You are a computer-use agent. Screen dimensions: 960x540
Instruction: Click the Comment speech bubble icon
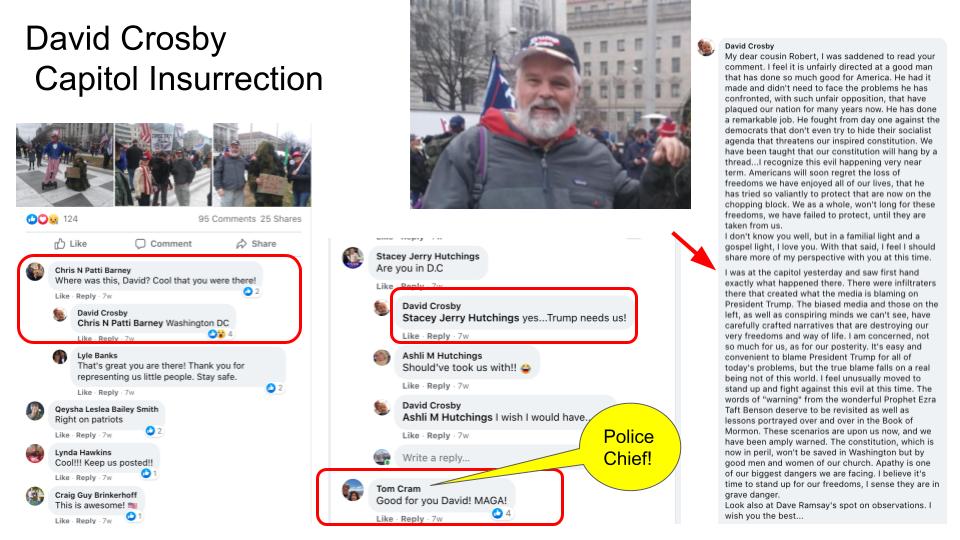pos(140,244)
